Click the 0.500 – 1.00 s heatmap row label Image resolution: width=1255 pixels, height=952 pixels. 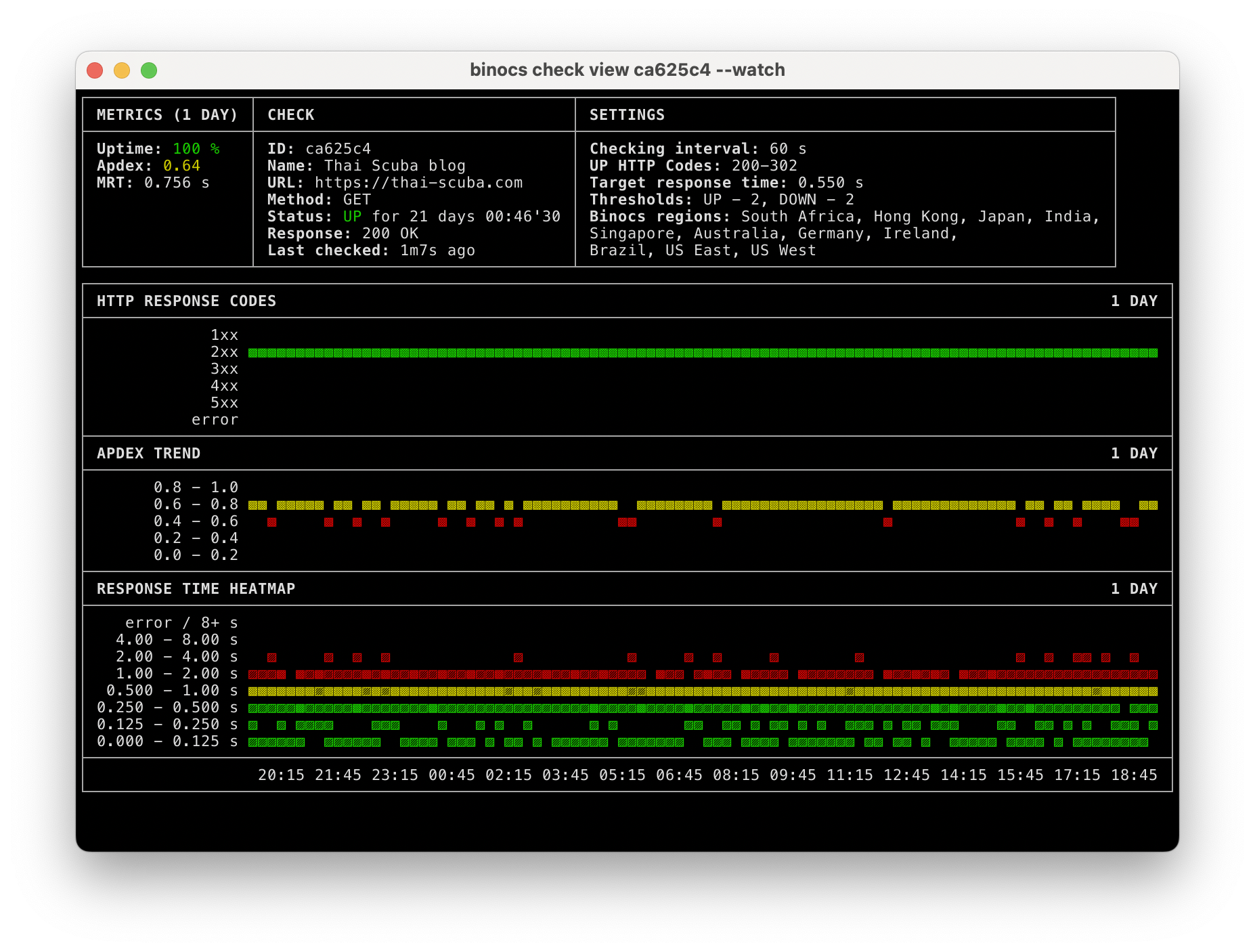coord(172,691)
